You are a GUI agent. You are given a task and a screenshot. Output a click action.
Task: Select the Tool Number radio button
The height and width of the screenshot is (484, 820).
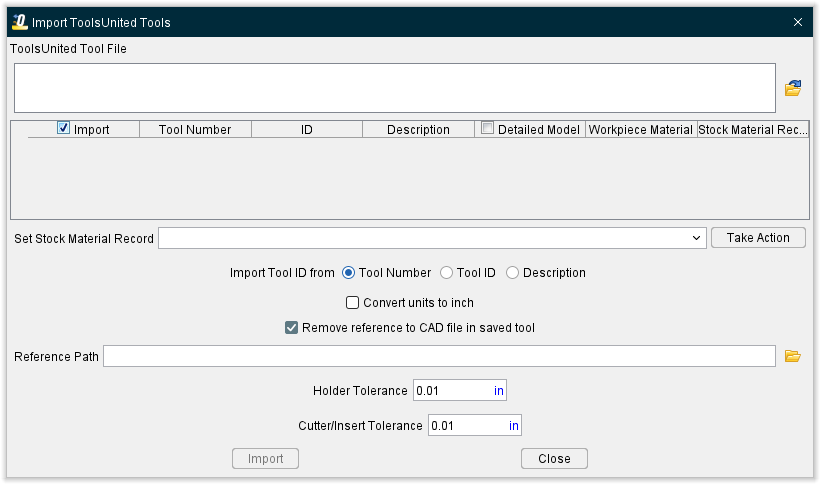pos(348,273)
